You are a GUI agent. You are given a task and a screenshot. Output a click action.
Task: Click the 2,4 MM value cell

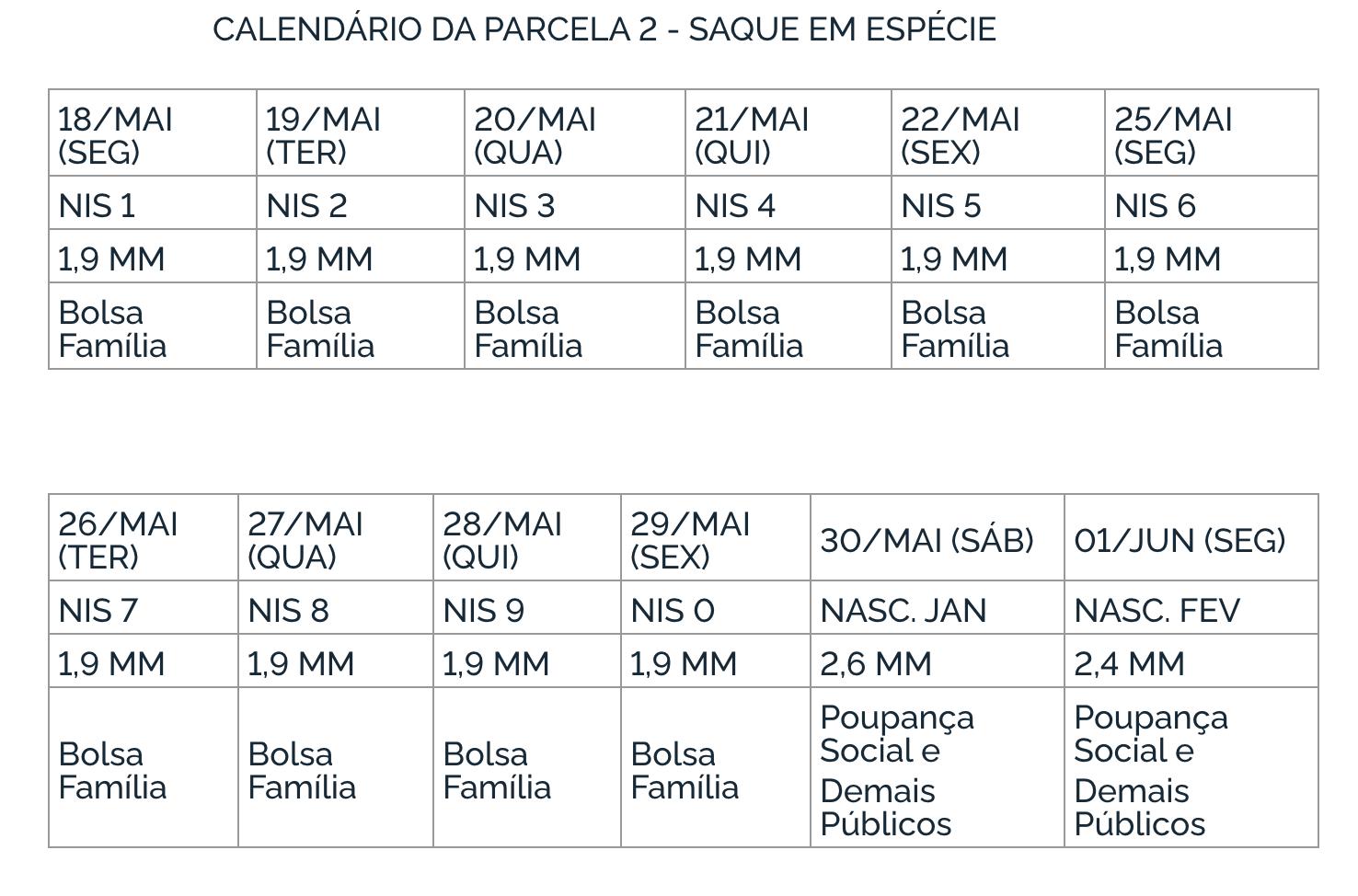pos(1191,662)
